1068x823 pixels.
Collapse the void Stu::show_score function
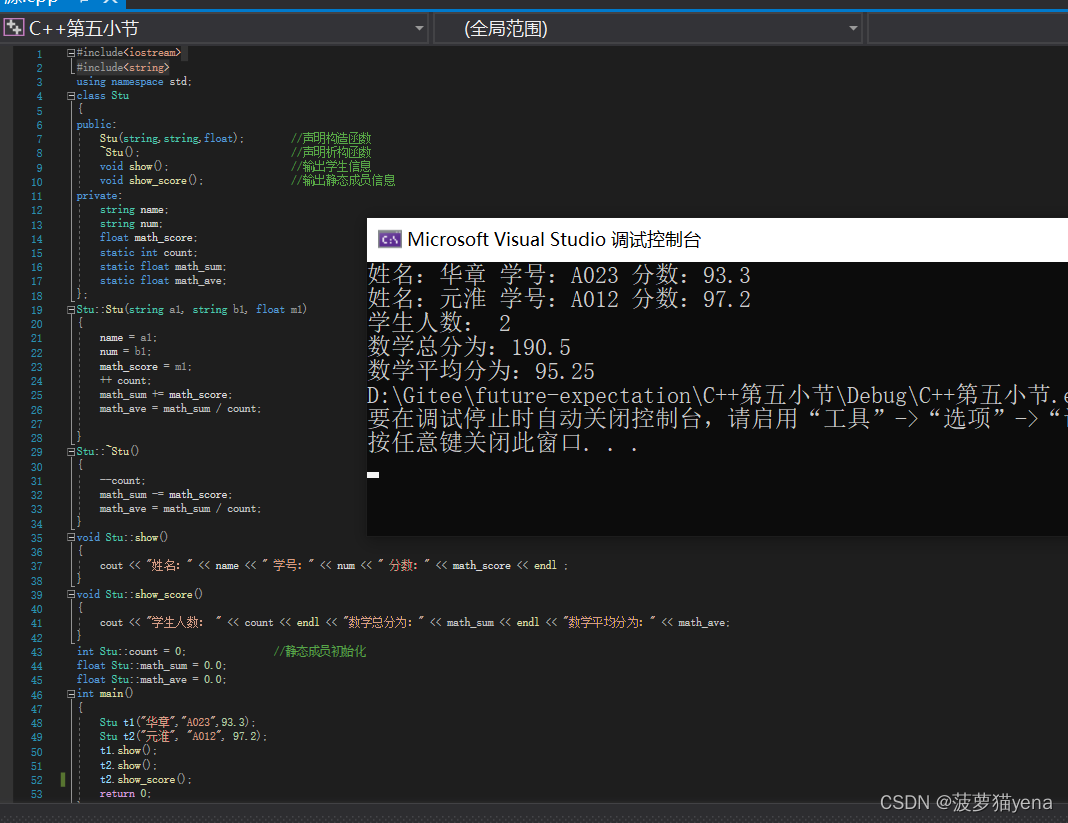[71, 595]
